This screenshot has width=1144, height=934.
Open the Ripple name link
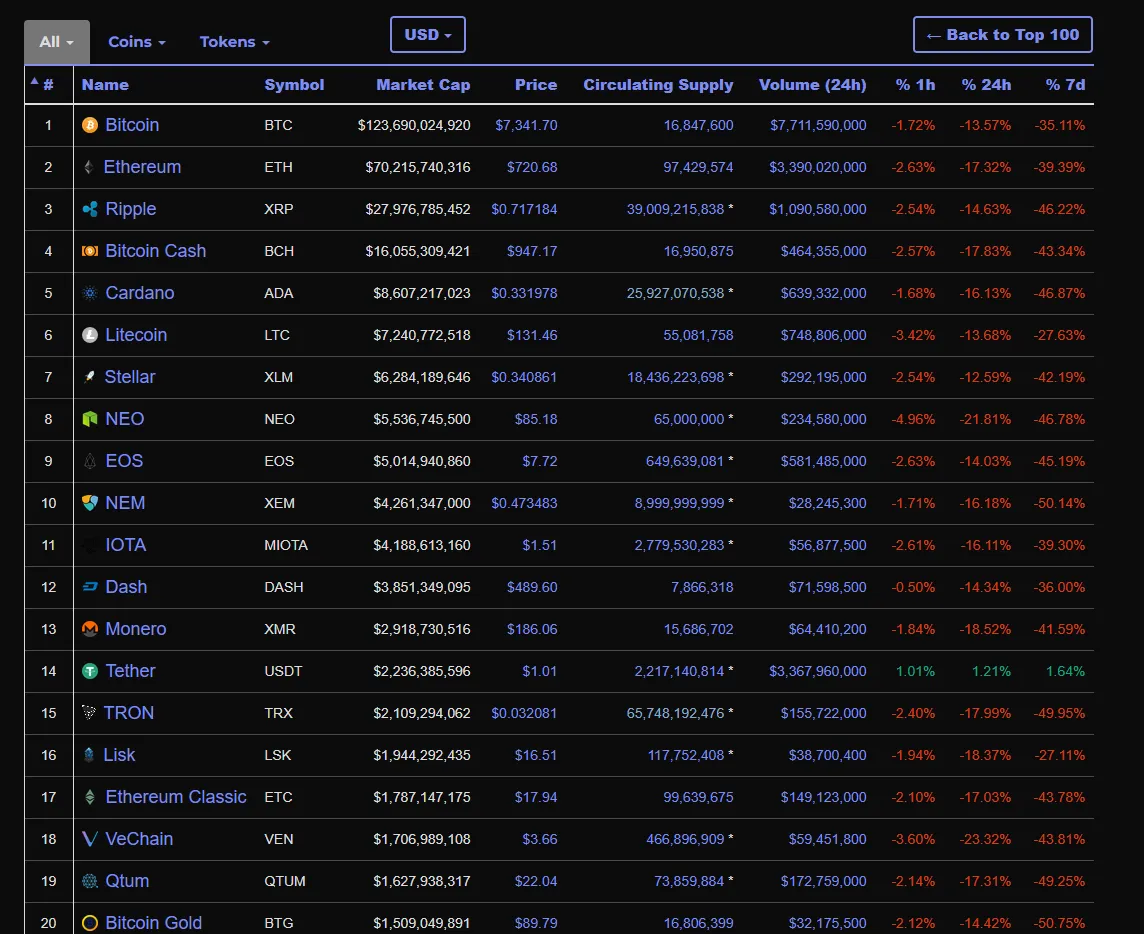pyautogui.click(x=131, y=209)
